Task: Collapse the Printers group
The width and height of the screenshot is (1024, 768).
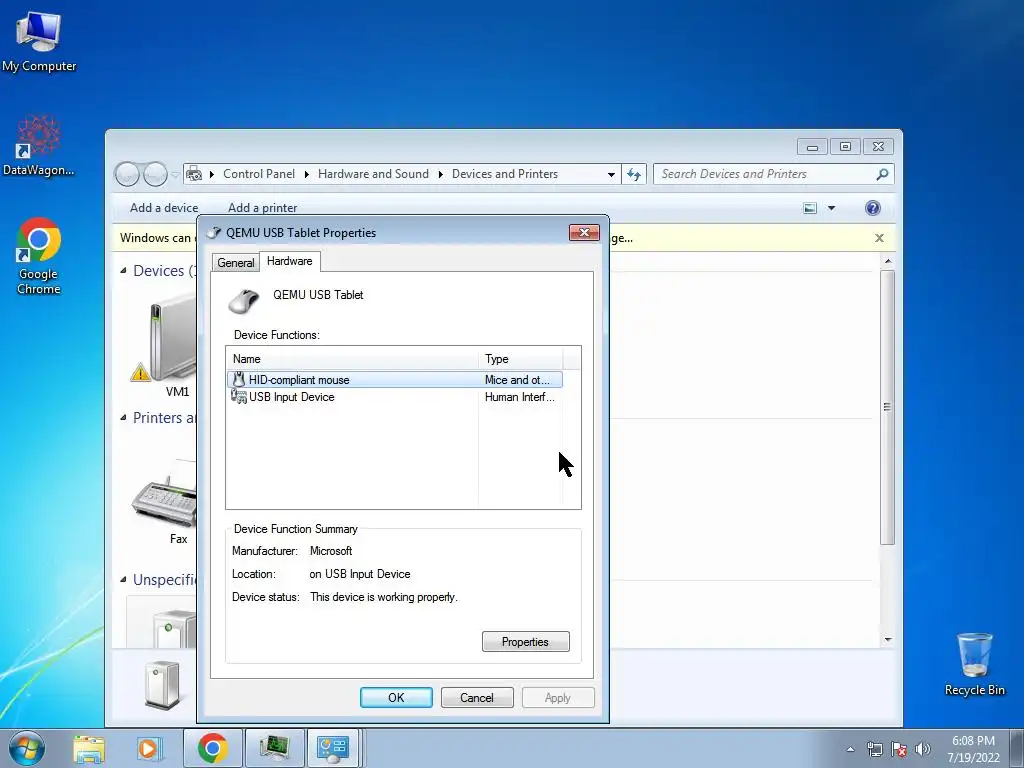Action: [x=123, y=417]
